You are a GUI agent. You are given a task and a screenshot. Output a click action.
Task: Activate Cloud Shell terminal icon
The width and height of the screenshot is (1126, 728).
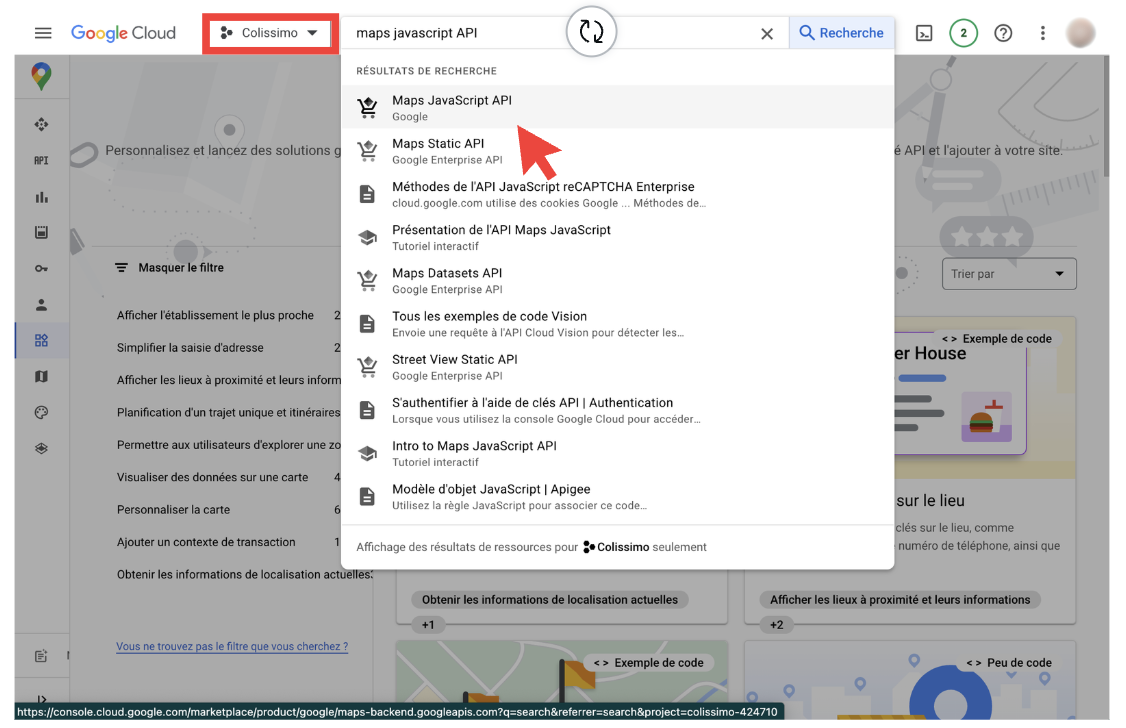tap(924, 33)
